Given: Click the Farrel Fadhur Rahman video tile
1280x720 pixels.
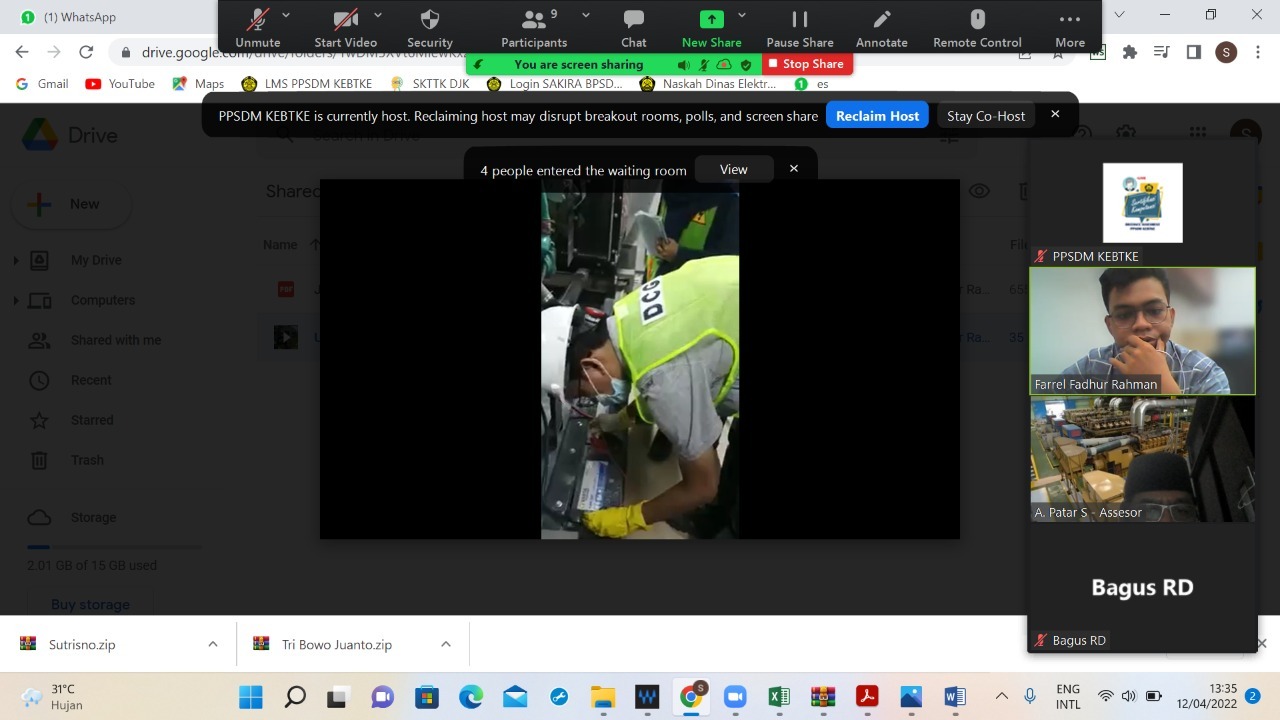Looking at the screenshot, I should coord(1142,331).
